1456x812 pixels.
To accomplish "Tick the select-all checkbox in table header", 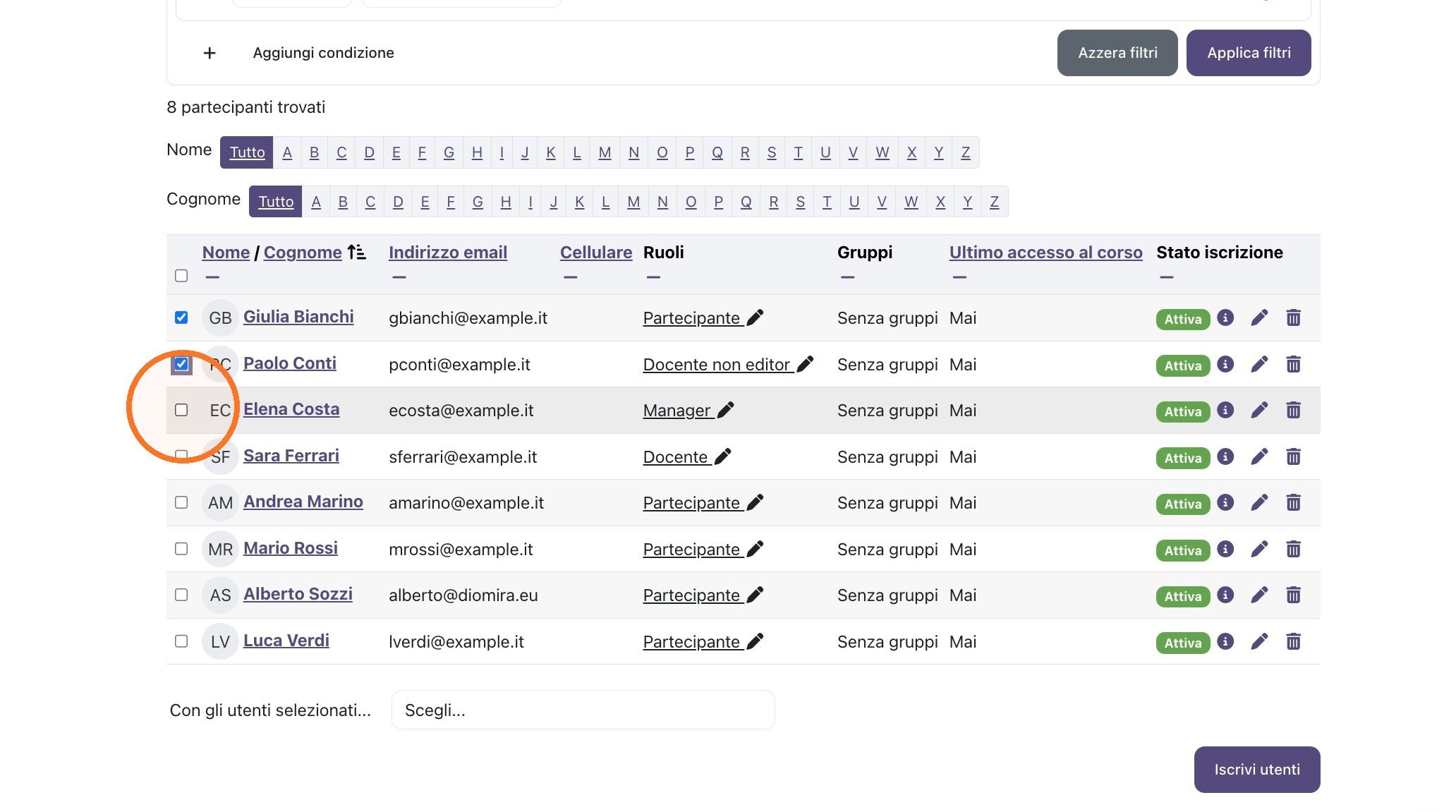I will pyautogui.click(x=181, y=276).
